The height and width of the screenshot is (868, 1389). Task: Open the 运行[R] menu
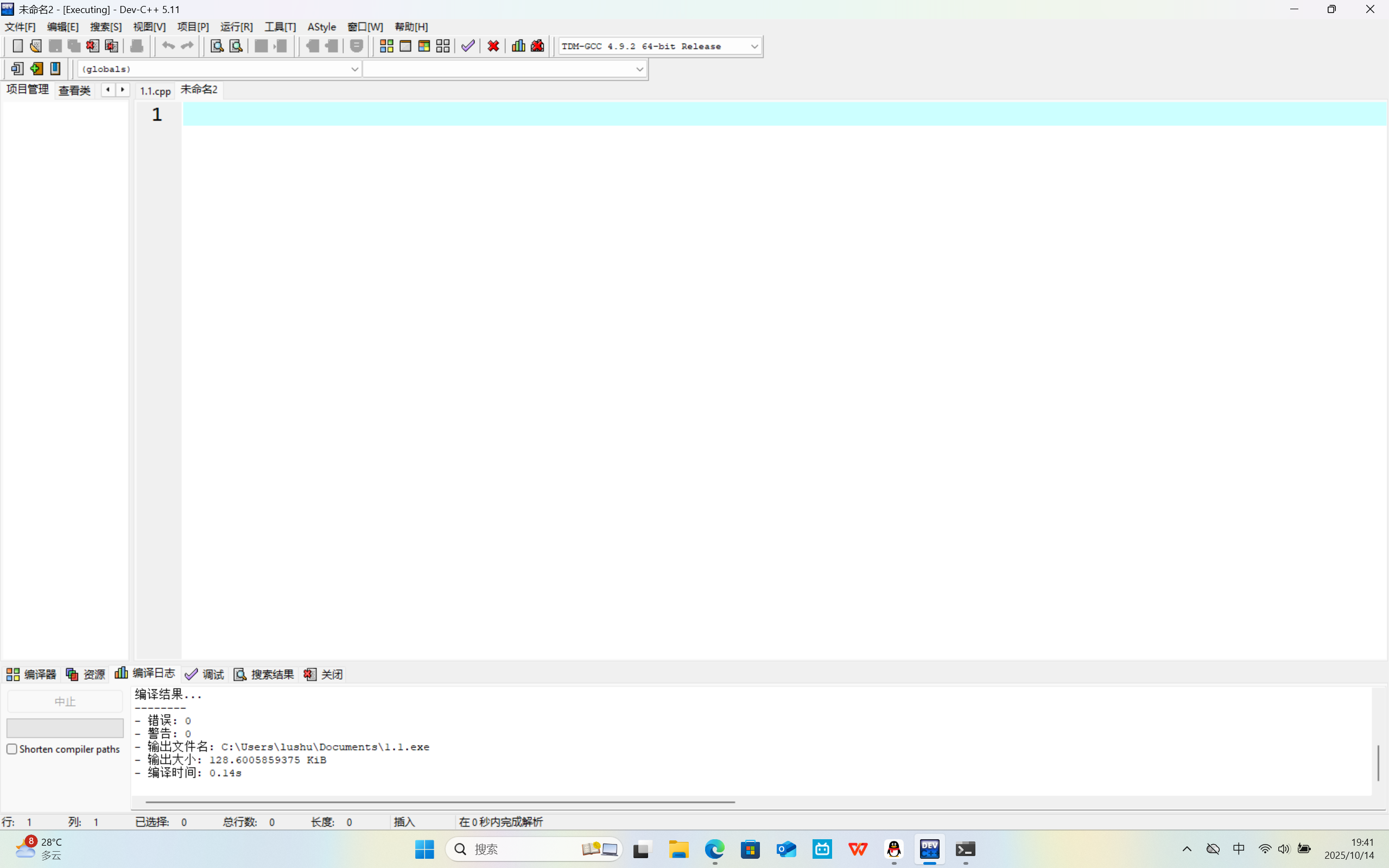tap(236, 27)
